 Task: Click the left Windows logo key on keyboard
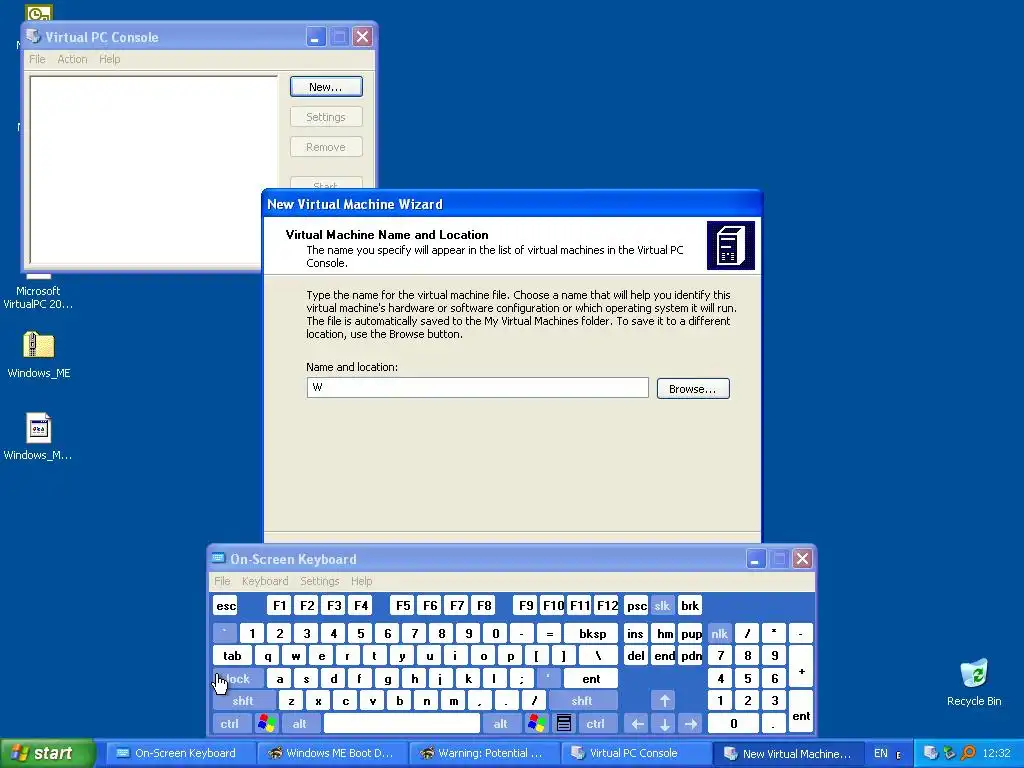pyautogui.click(x=266, y=724)
